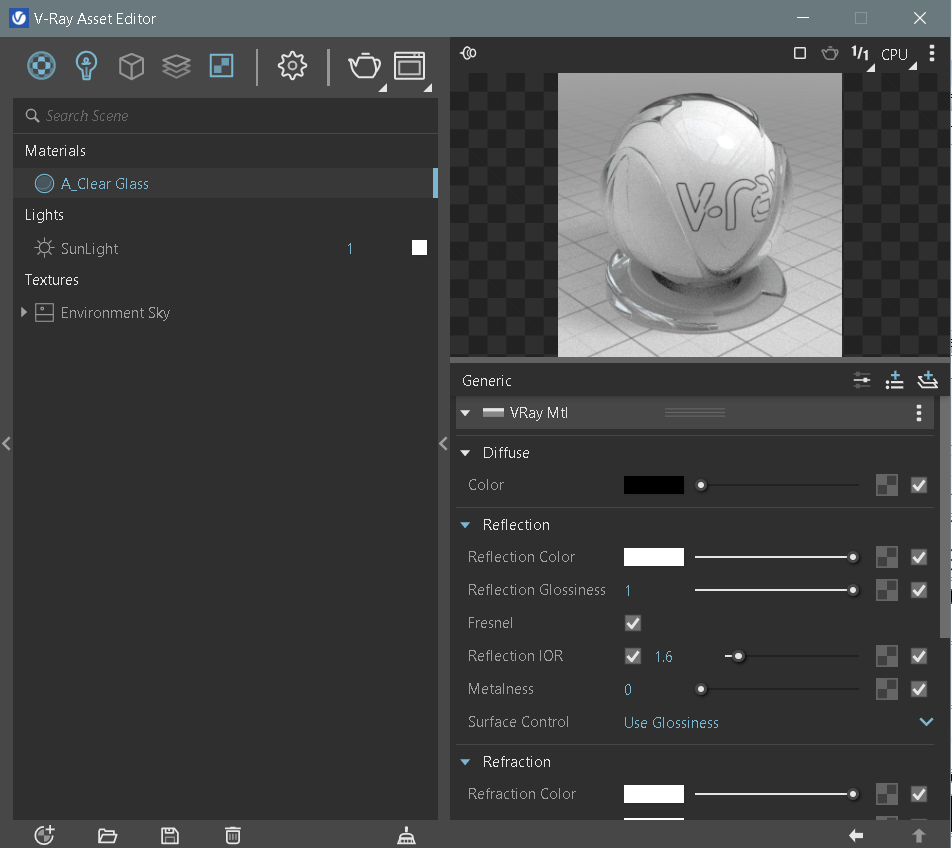Click the Delete Asset trash icon
The width and height of the screenshot is (952, 848).
tap(233, 836)
